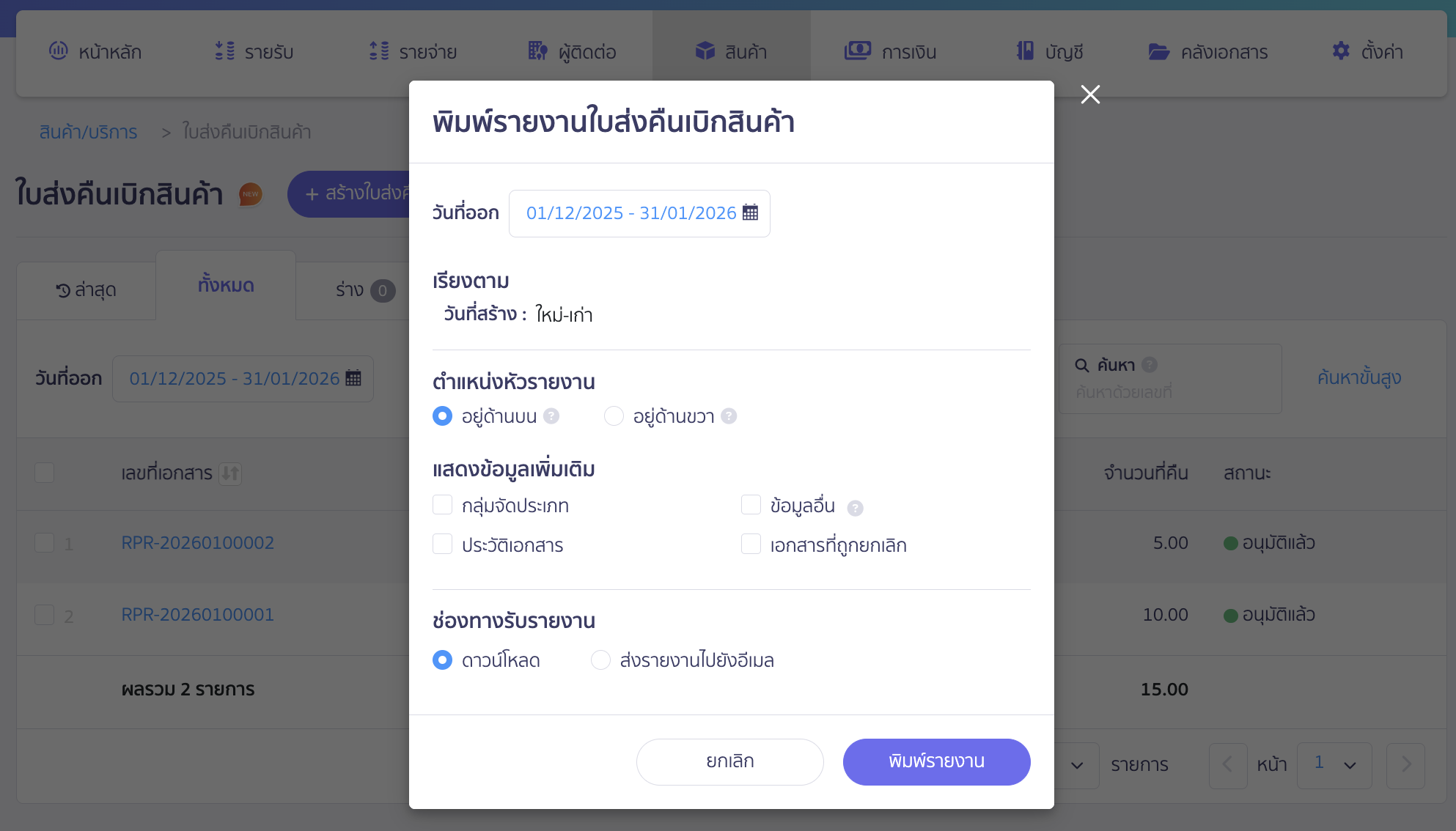Screen dimensions: 1456x831
Task: Open the rows-per-page dropdown near รายการ
Action: (1076, 766)
